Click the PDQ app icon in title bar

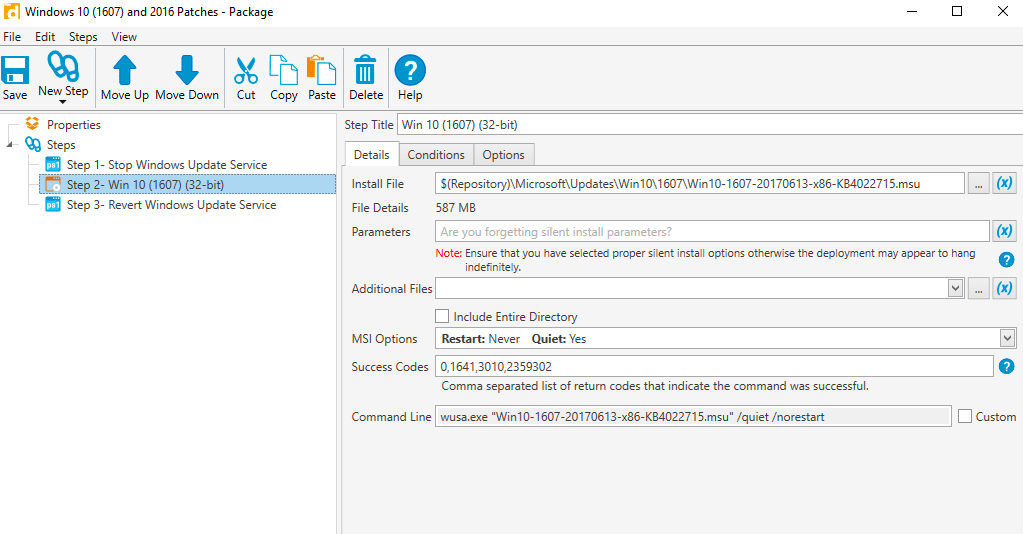point(11,11)
